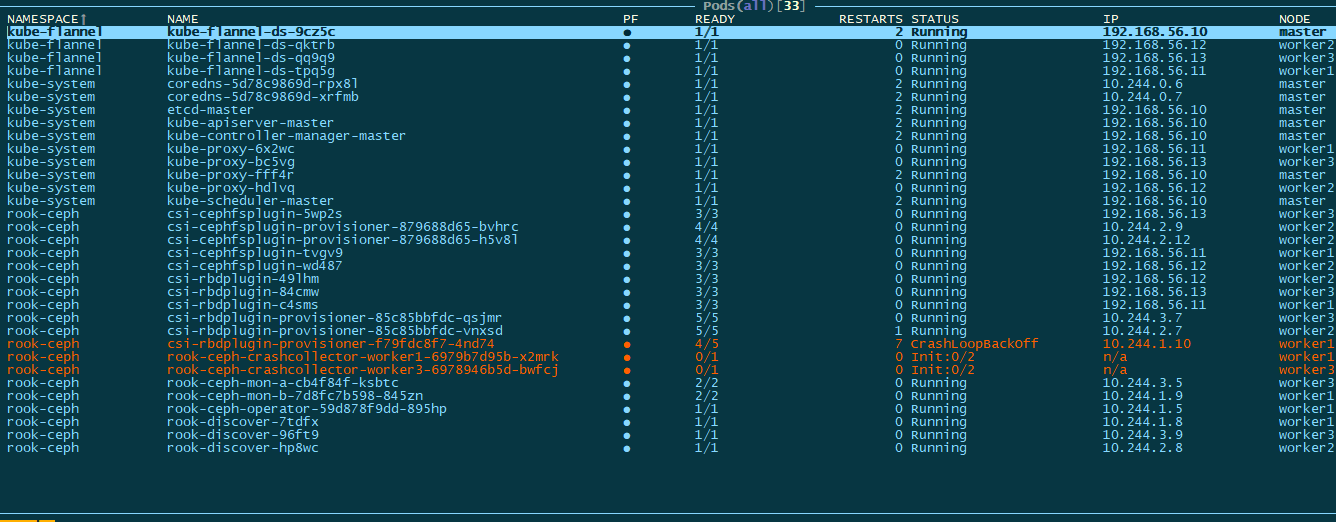
Task: Click port-forward dot of kube-flannel-ds-9cz5c
Action: coord(627,32)
